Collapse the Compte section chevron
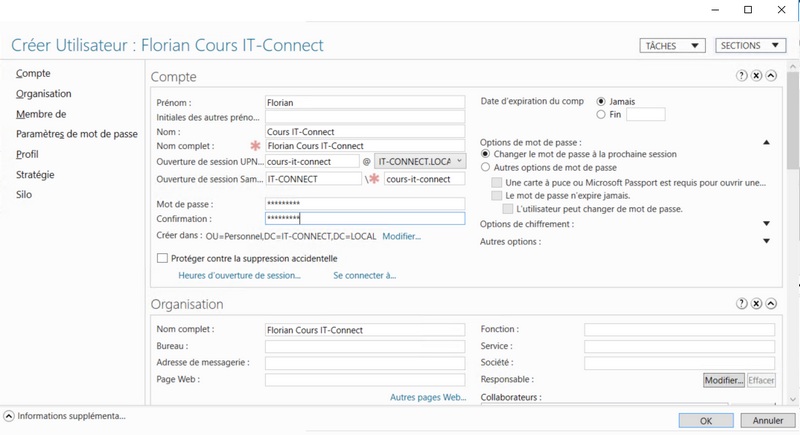 coord(771,76)
